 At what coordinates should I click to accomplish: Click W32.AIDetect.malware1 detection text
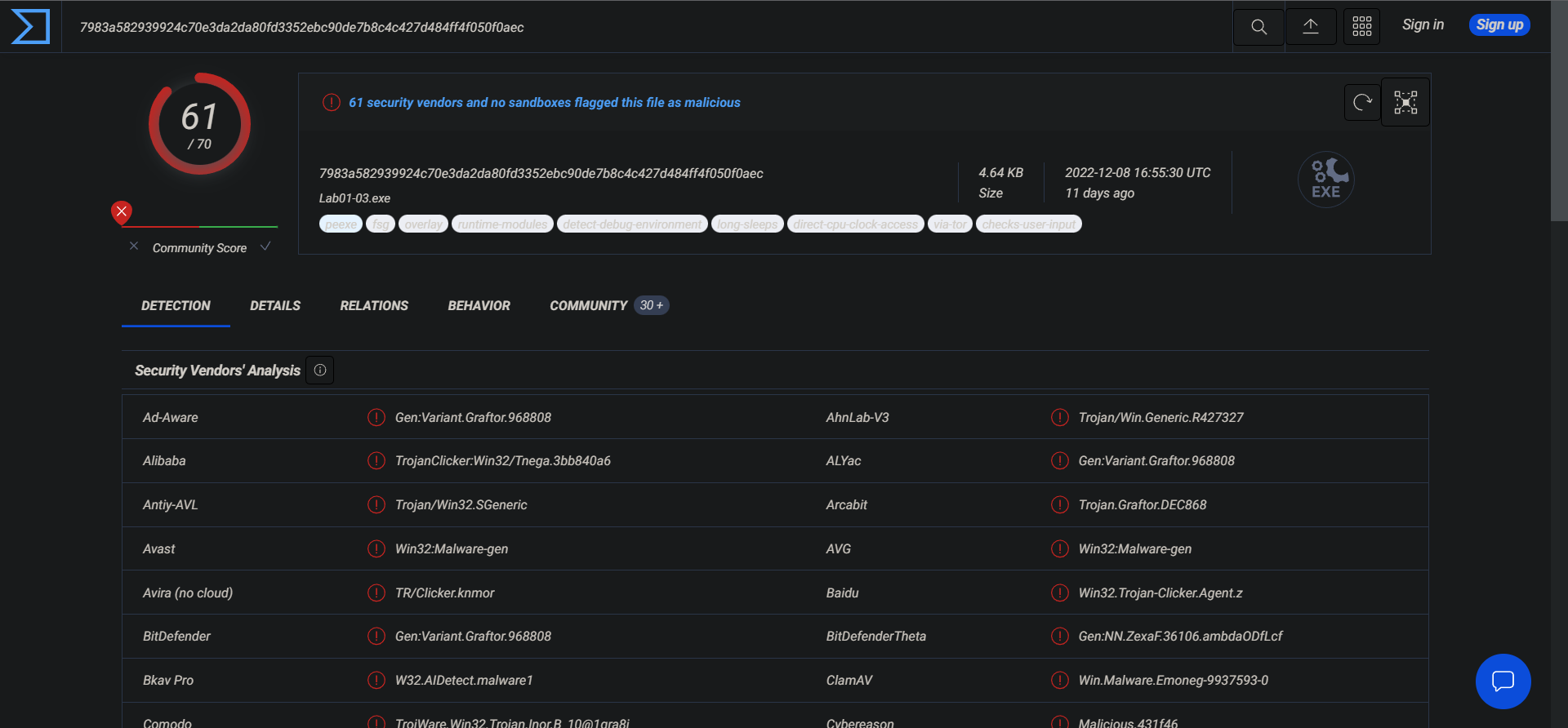(x=464, y=680)
